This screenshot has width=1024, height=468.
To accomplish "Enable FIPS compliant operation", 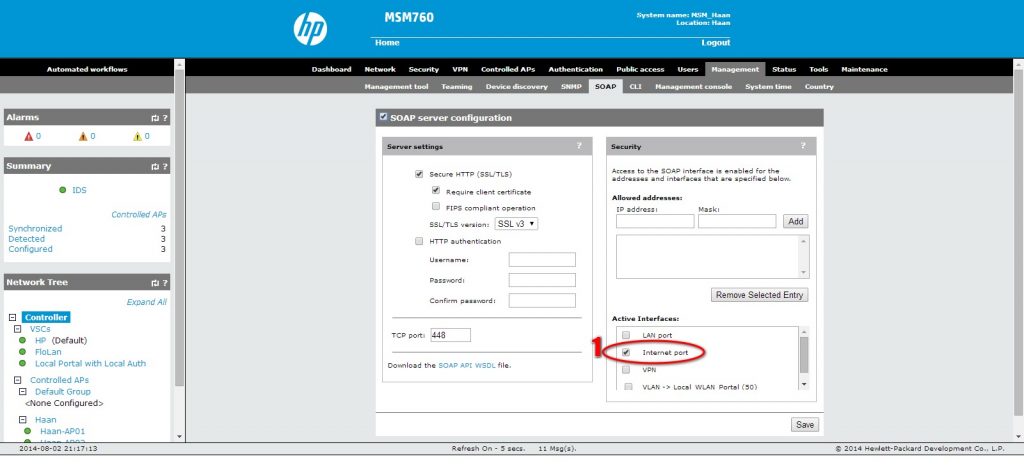I will click(x=436, y=207).
